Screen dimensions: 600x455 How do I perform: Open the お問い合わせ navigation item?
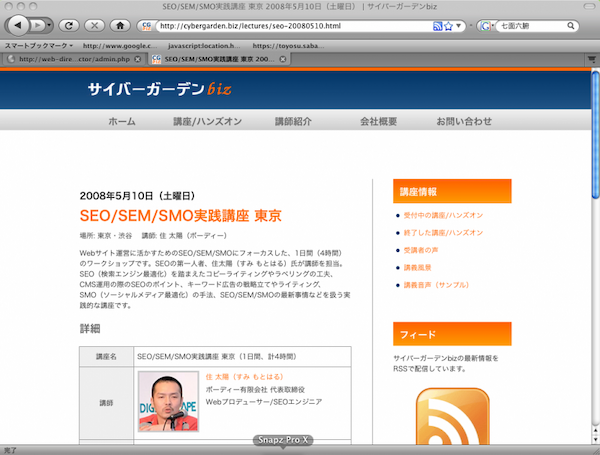tap(464, 121)
